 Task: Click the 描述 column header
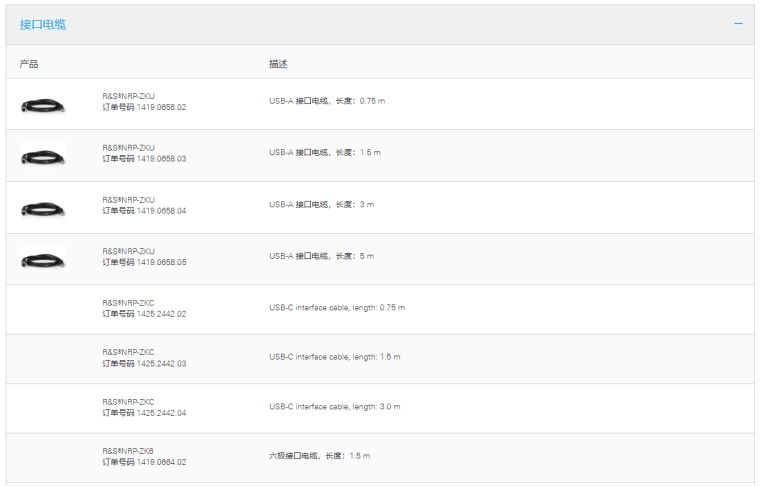[278, 64]
